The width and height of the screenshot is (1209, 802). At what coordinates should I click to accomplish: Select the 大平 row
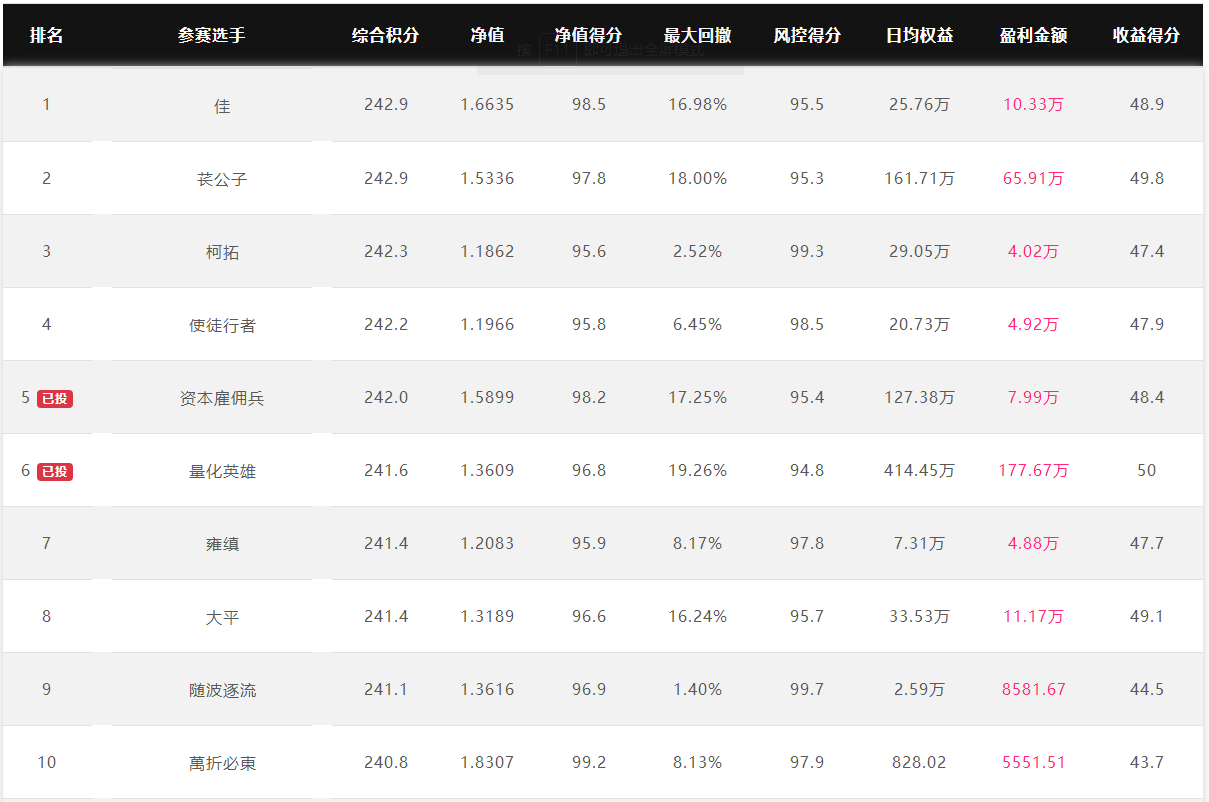(603, 616)
